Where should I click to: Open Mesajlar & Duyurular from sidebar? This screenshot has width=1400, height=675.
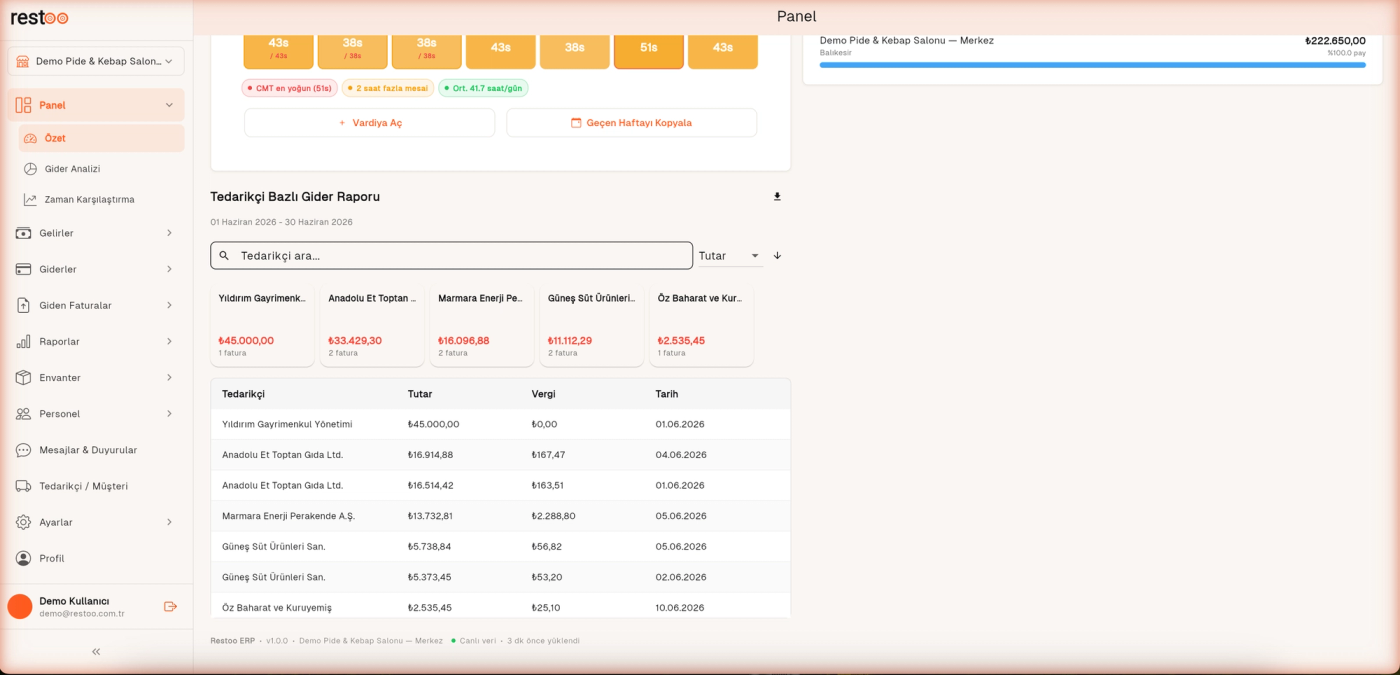[96, 450]
